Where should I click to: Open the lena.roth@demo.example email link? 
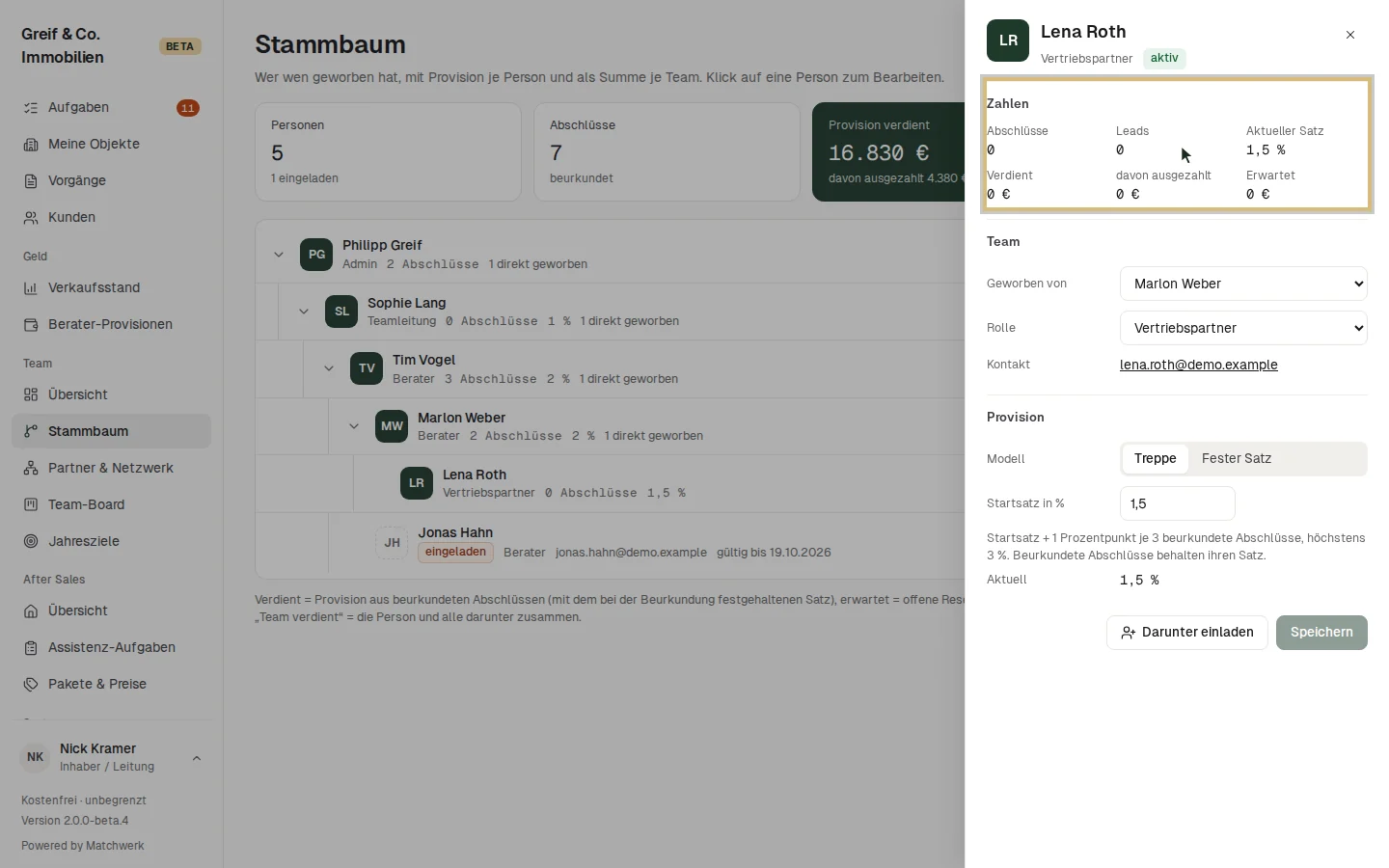coord(1199,365)
